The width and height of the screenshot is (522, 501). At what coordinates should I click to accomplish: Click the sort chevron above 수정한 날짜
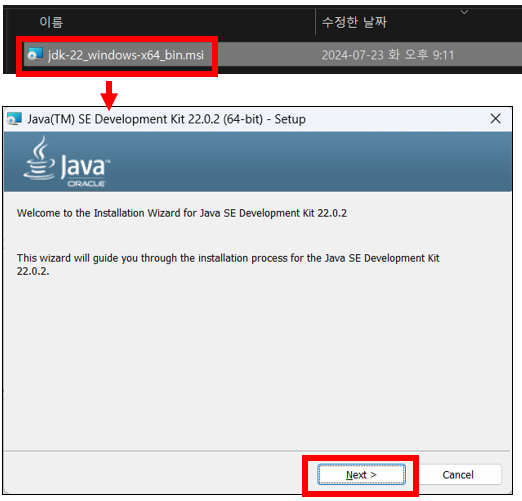click(x=464, y=12)
